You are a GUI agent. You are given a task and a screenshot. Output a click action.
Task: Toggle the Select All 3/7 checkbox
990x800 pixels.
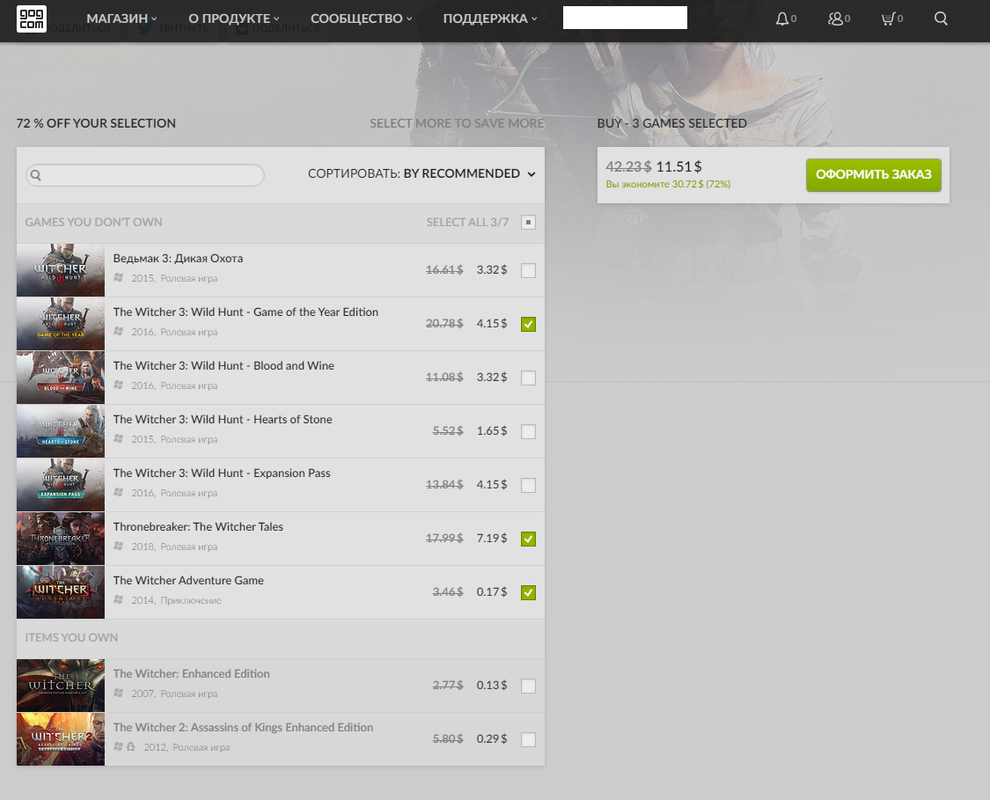(x=528, y=222)
